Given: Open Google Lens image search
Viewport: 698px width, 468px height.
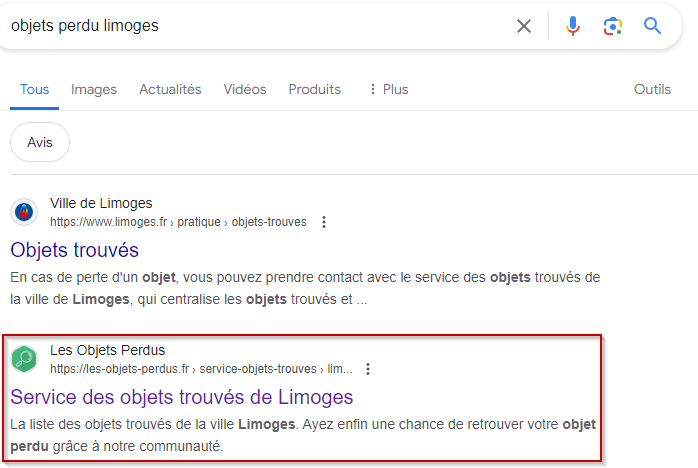Looking at the screenshot, I should coord(613,26).
